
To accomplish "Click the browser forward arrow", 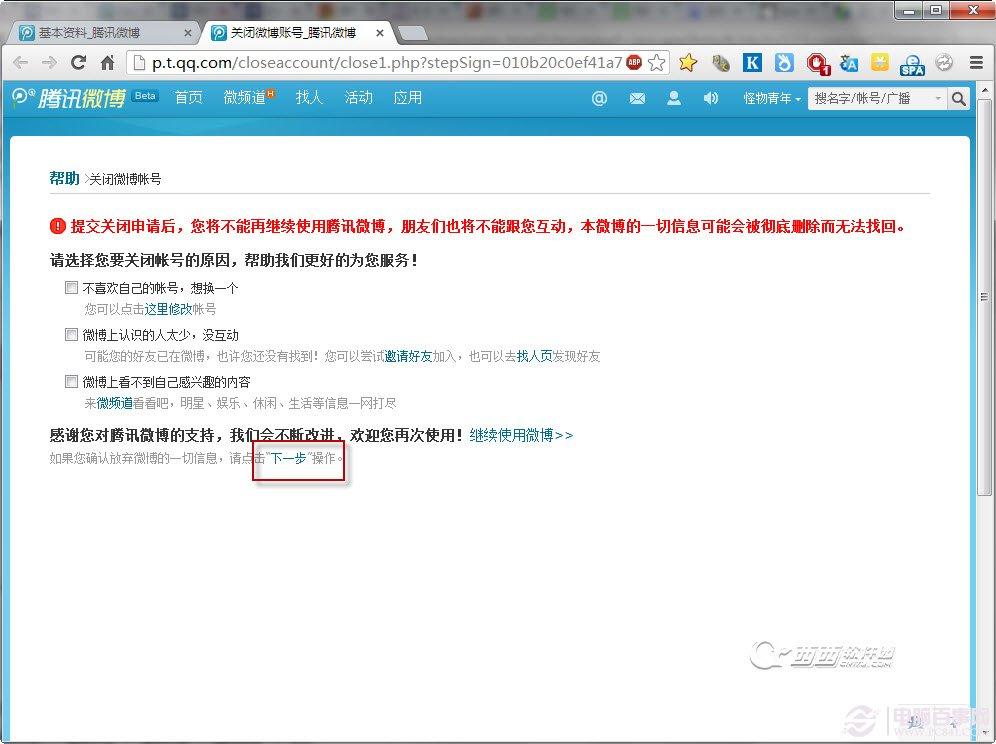I will pos(49,62).
